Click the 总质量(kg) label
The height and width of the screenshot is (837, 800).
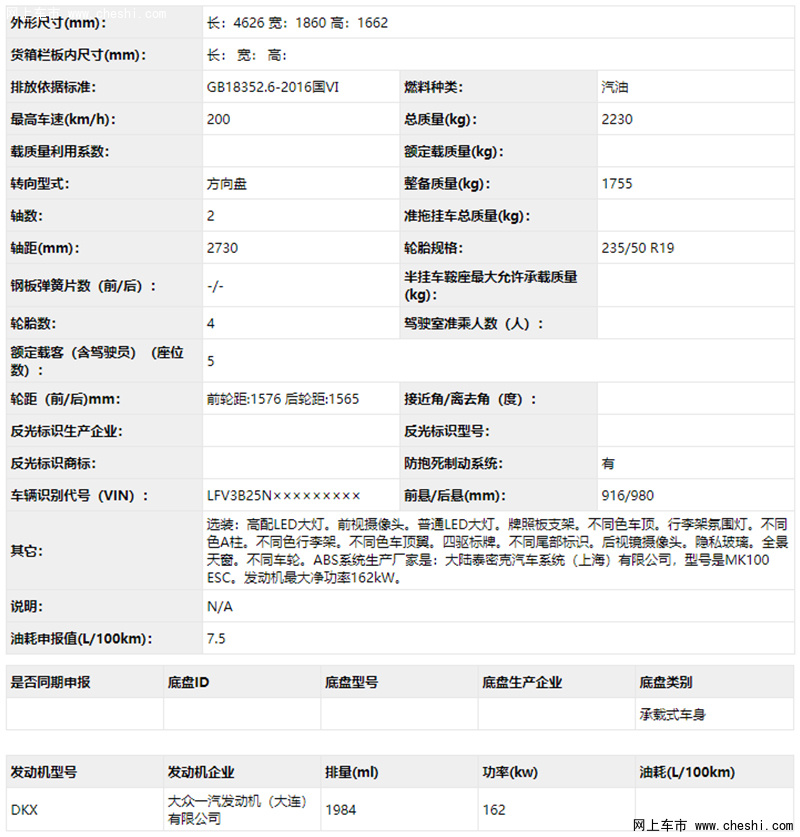(440, 119)
